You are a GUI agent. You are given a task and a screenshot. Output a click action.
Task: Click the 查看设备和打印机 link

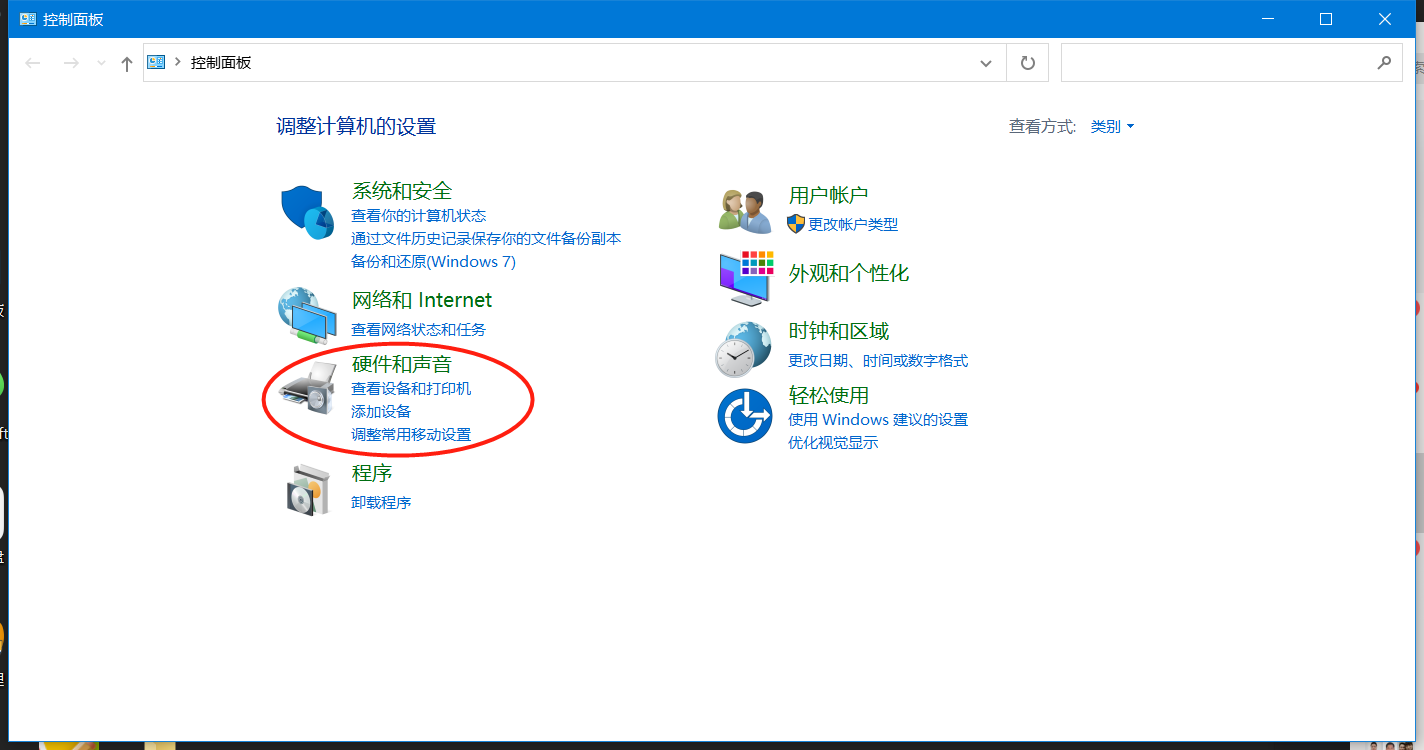pos(411,389)
